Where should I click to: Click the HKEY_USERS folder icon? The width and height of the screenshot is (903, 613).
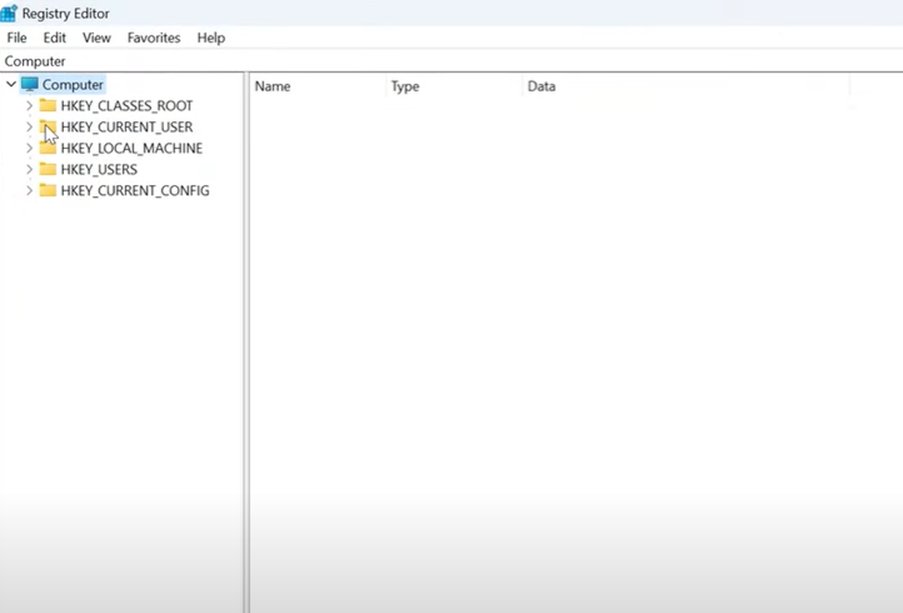pyautogui.click(x=48, y=169)
